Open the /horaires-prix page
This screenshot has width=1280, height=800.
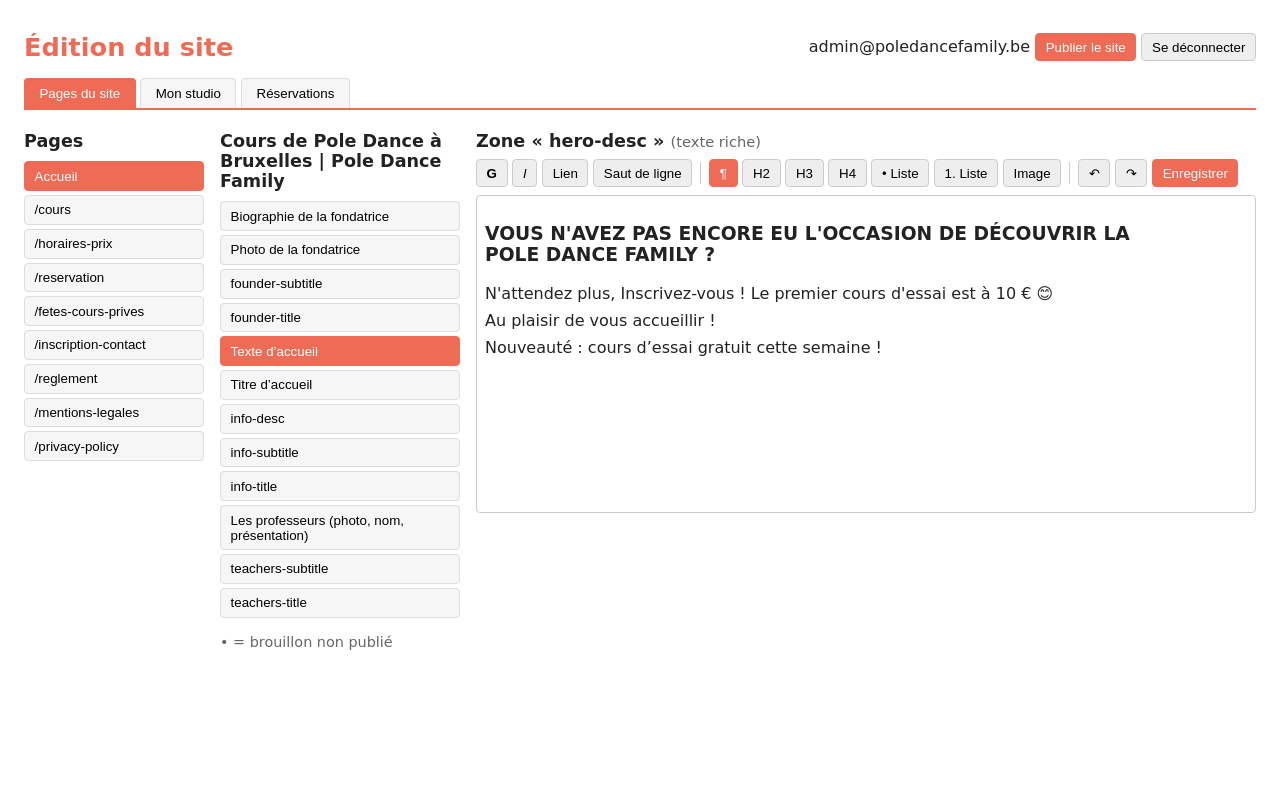(114, 244)
